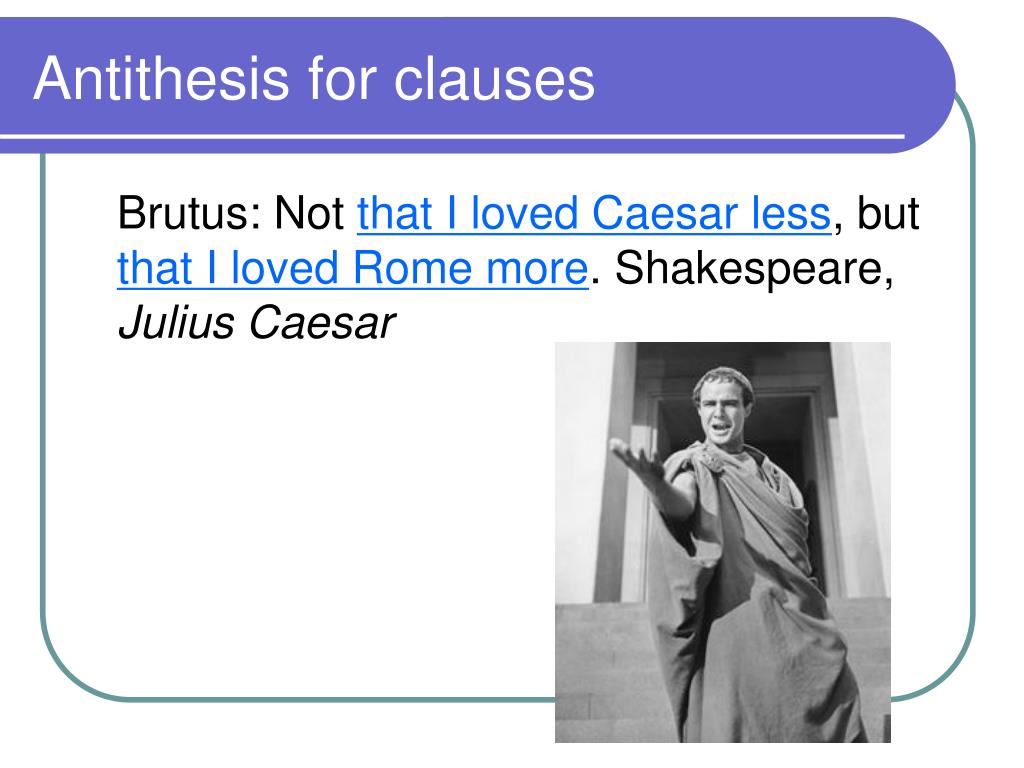Viewport: 1024px width, 768px height.
Task: Click the word "but" after the first link
Action: point(887,213)
